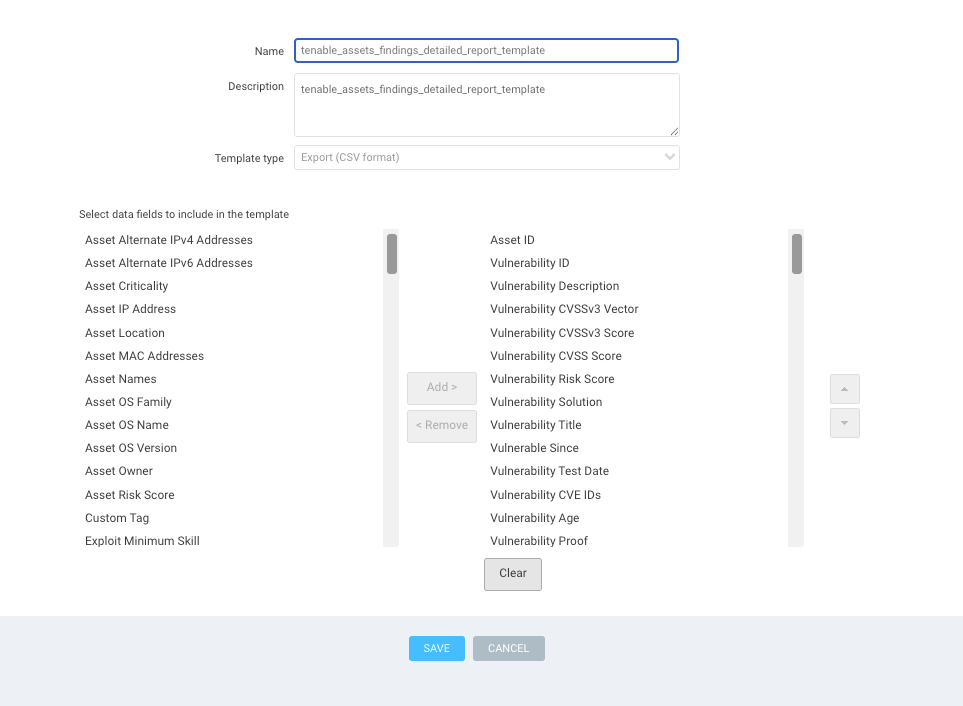Image resolution: width=963 pixels, height=706 pixels.
Task: Pick Vulnerability CVSSv3 Score in selected list
Action: coord(562,333)
